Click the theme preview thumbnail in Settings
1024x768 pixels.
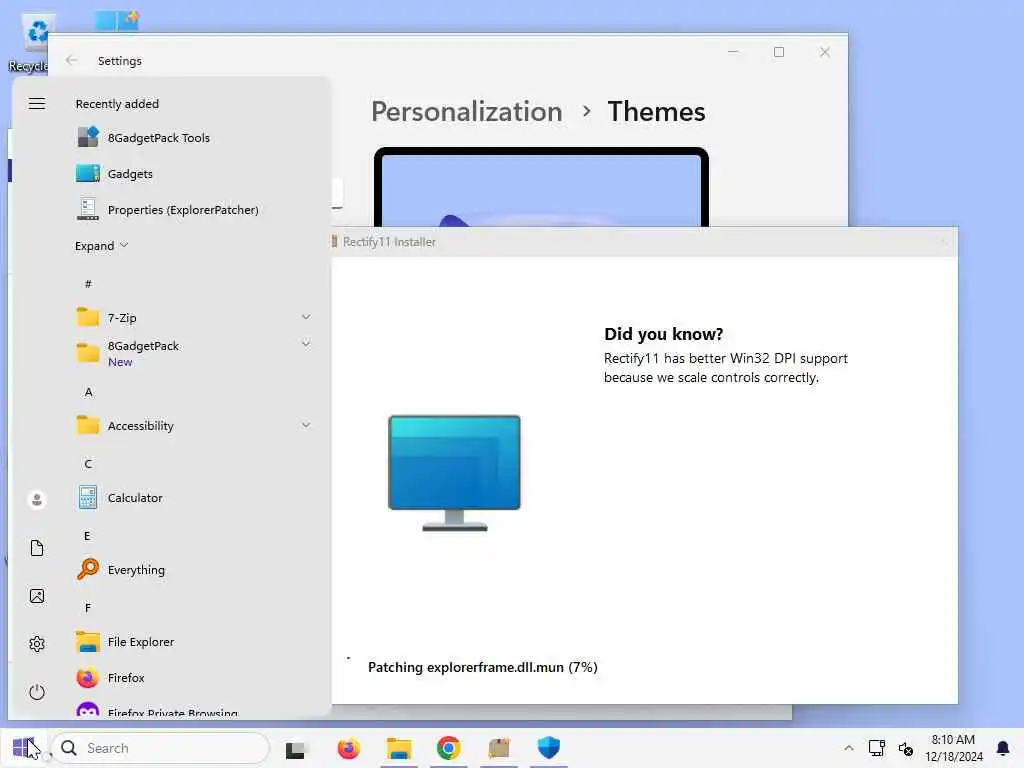(541, 187)
